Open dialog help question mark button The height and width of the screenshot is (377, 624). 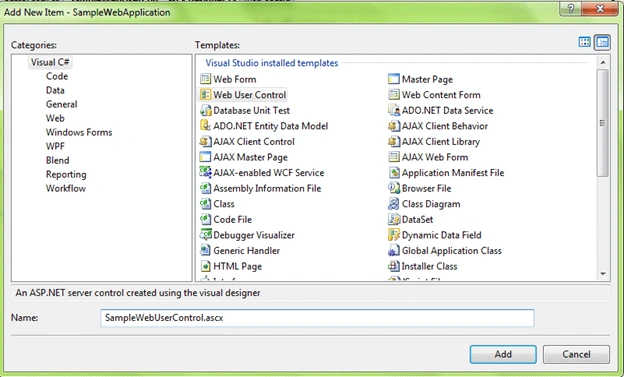(570, 9)
